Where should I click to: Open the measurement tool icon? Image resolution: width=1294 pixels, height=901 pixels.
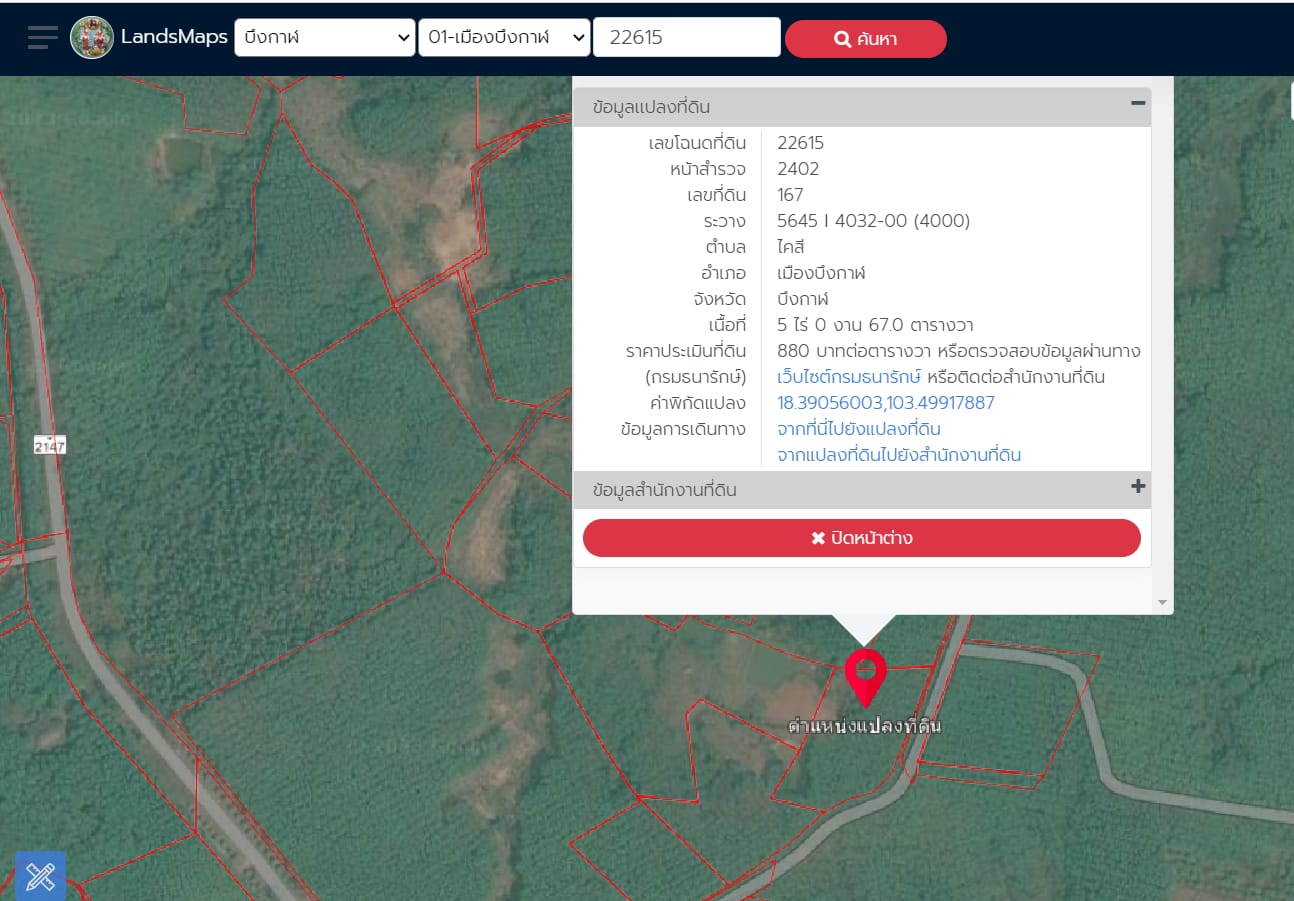41,877
